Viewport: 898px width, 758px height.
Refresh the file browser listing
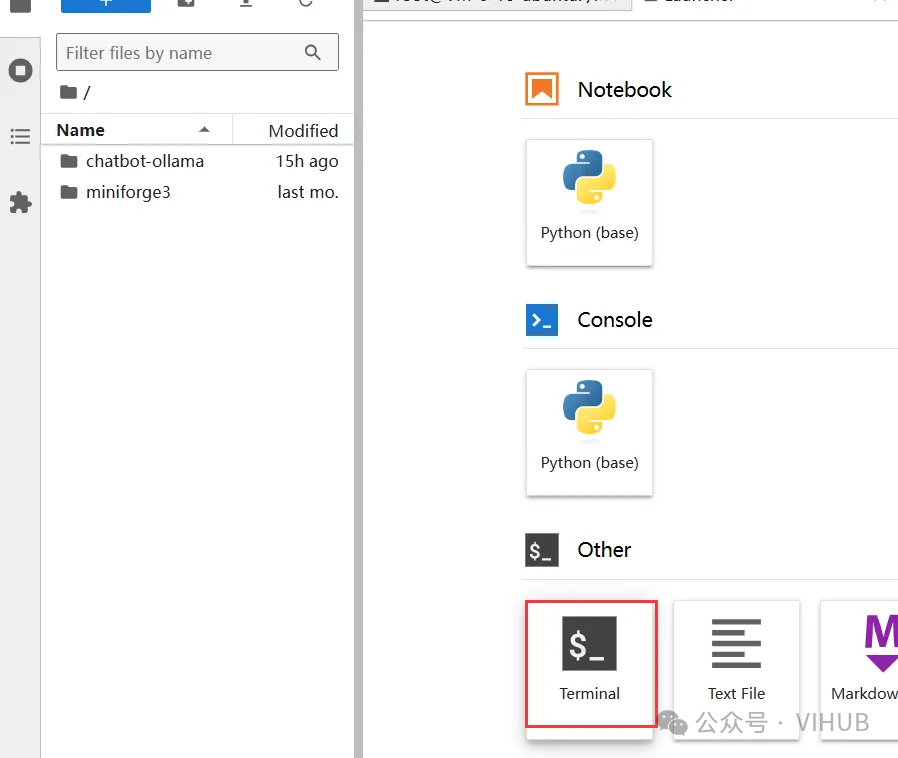(306, 4)
